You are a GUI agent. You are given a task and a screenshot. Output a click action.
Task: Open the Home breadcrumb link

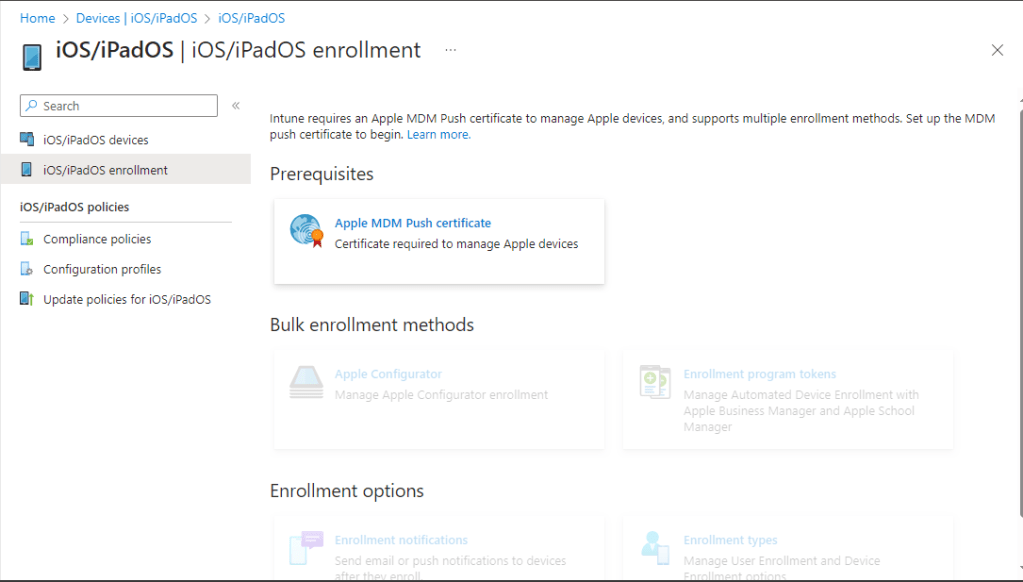pos(37,18)
